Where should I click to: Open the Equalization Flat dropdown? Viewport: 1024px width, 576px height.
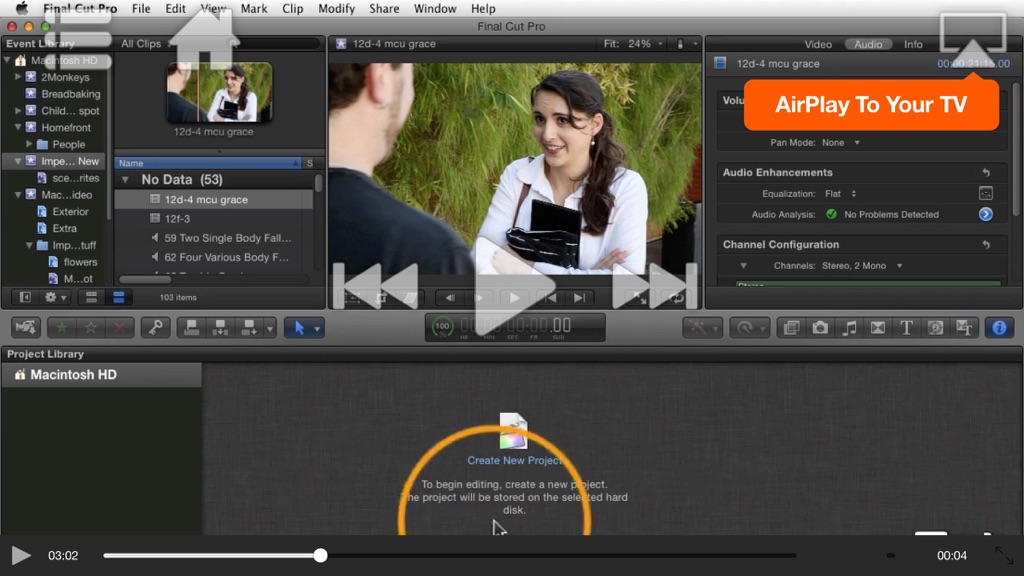840,193
